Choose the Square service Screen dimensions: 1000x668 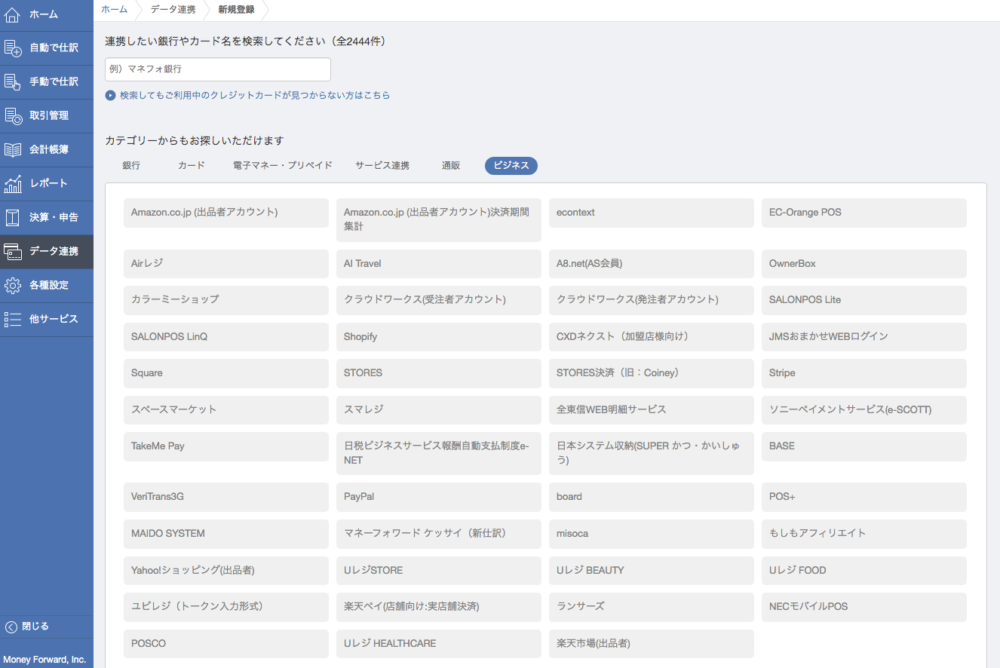pos(226,373)
